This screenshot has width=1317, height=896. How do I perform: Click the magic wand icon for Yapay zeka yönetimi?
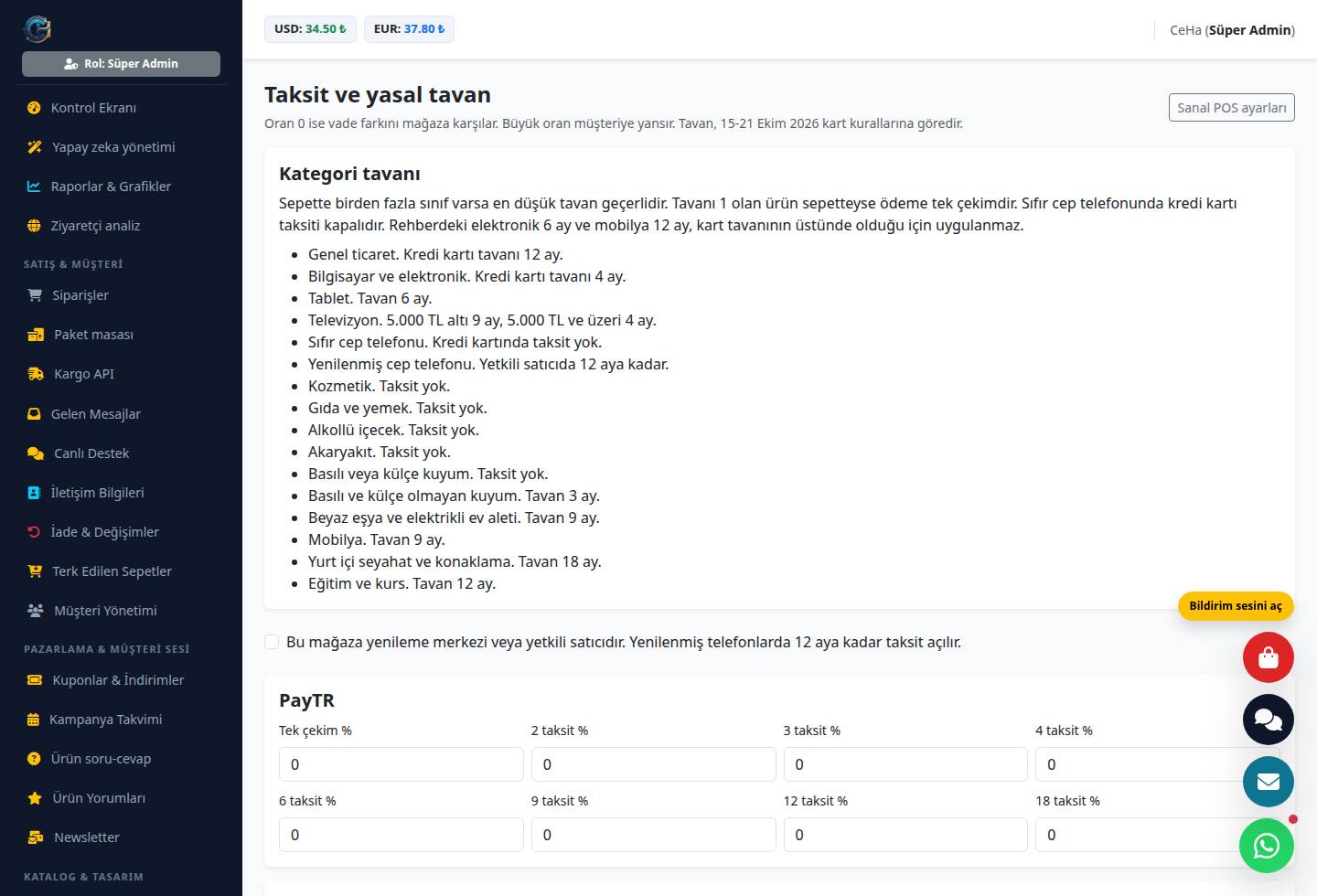click(x=35, y=147)
